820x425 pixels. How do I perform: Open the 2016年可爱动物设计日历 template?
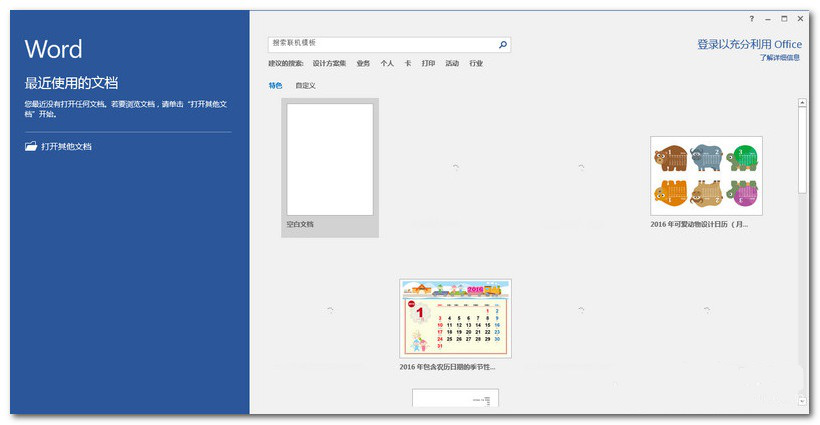pos(706,182)
